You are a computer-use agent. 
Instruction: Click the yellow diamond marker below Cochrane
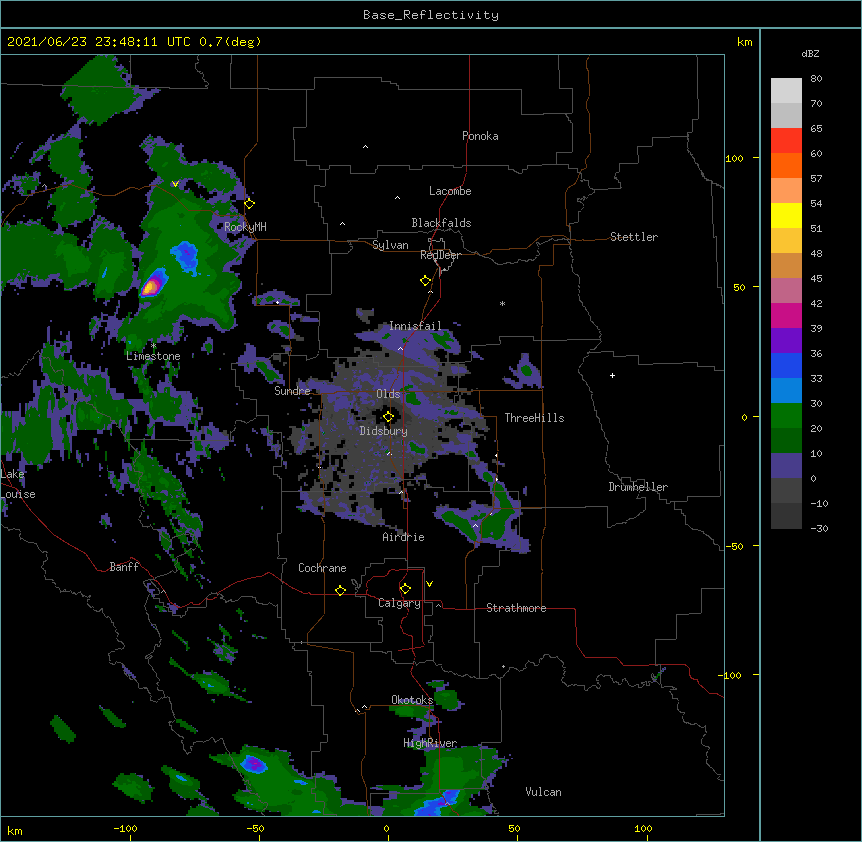tap(340, 590)
